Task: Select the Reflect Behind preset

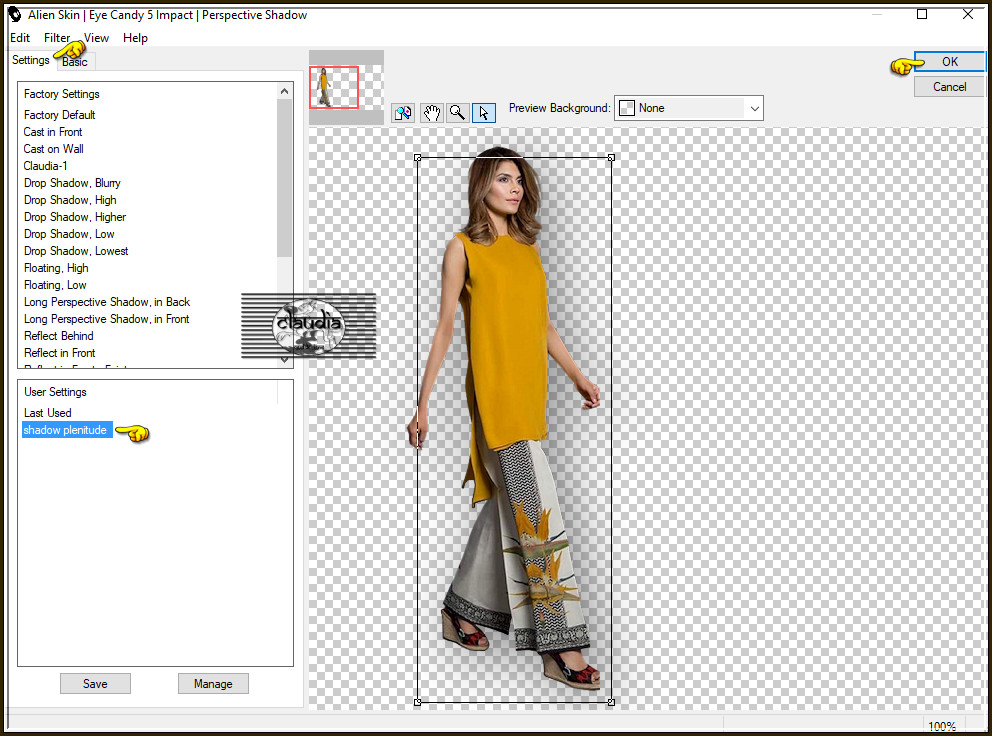Action: 59,336
